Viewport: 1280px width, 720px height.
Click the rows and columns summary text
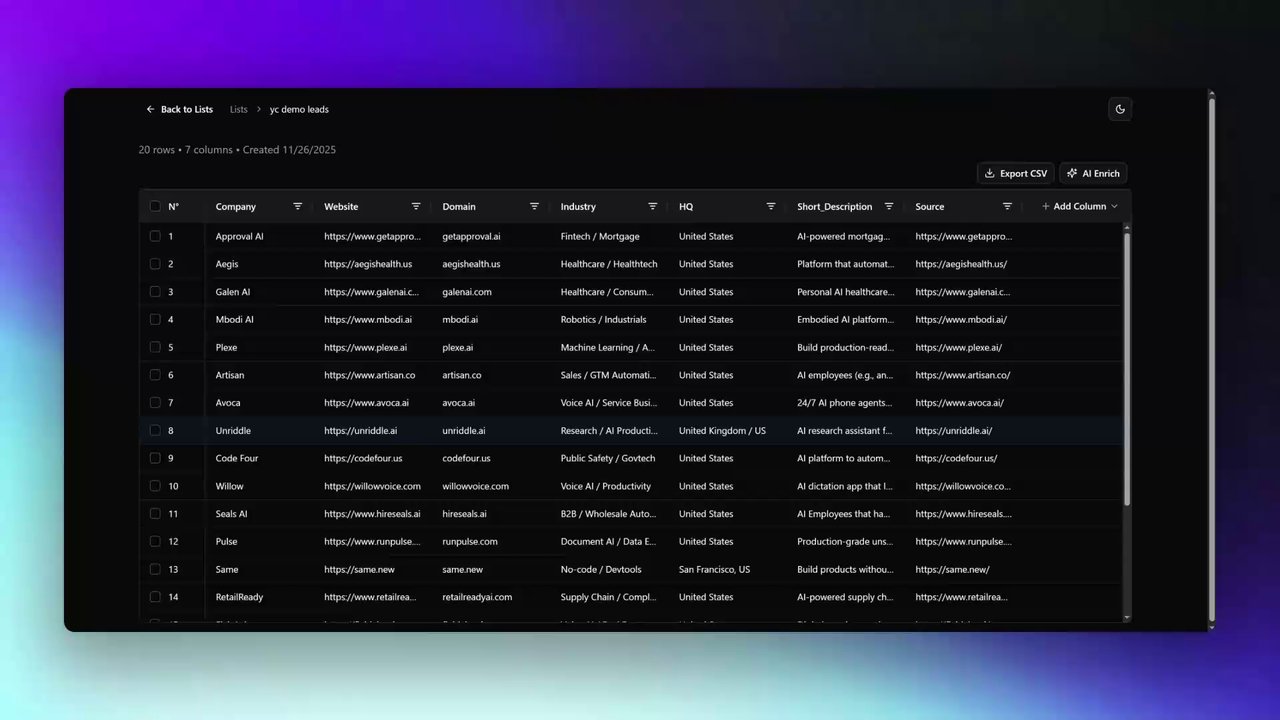click(237, 150)
